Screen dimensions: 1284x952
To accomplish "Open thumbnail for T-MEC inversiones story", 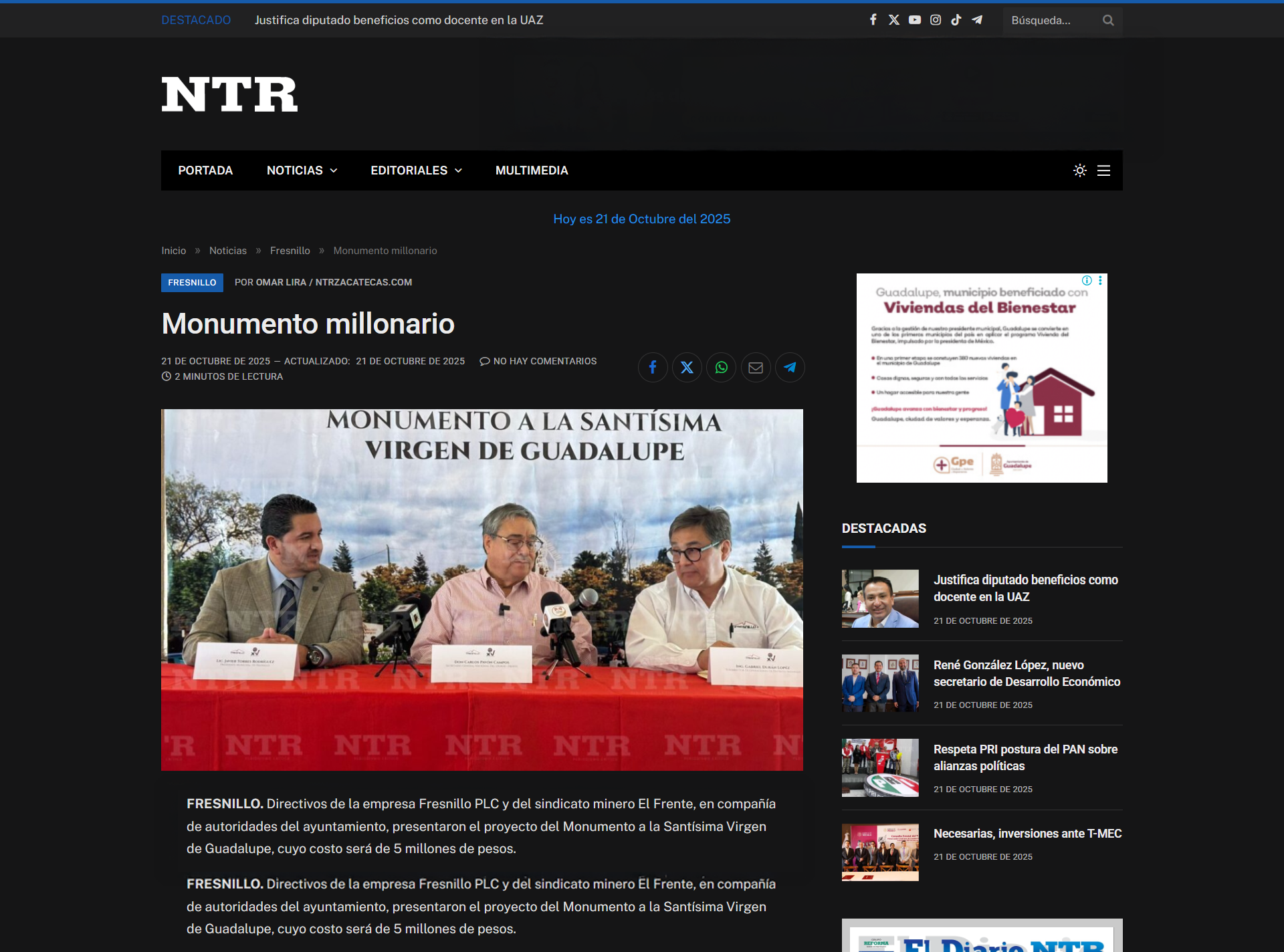I will (880, 852).
